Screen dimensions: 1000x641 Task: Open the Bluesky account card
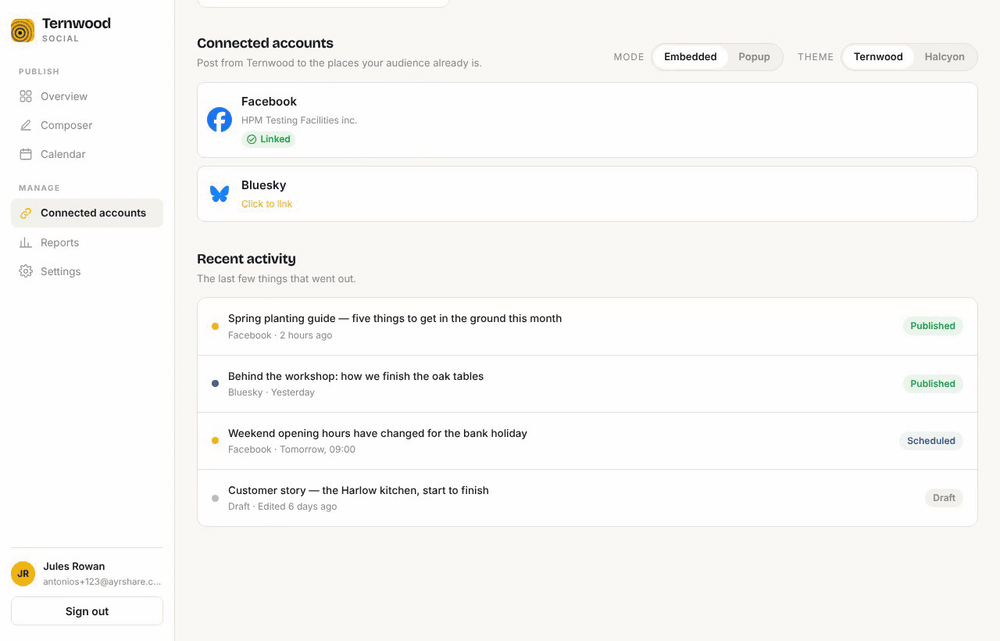[x=587, y=194]
